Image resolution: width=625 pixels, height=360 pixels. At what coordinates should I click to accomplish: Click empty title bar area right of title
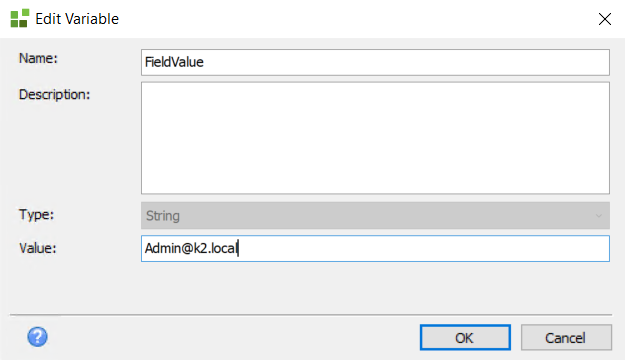359,19
